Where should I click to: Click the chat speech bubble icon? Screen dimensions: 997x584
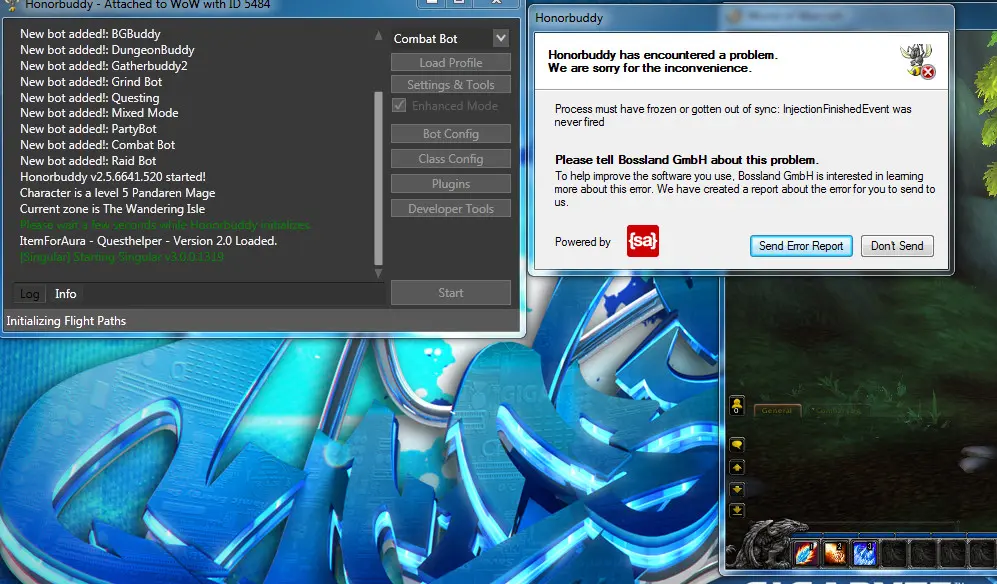point(737,444)
